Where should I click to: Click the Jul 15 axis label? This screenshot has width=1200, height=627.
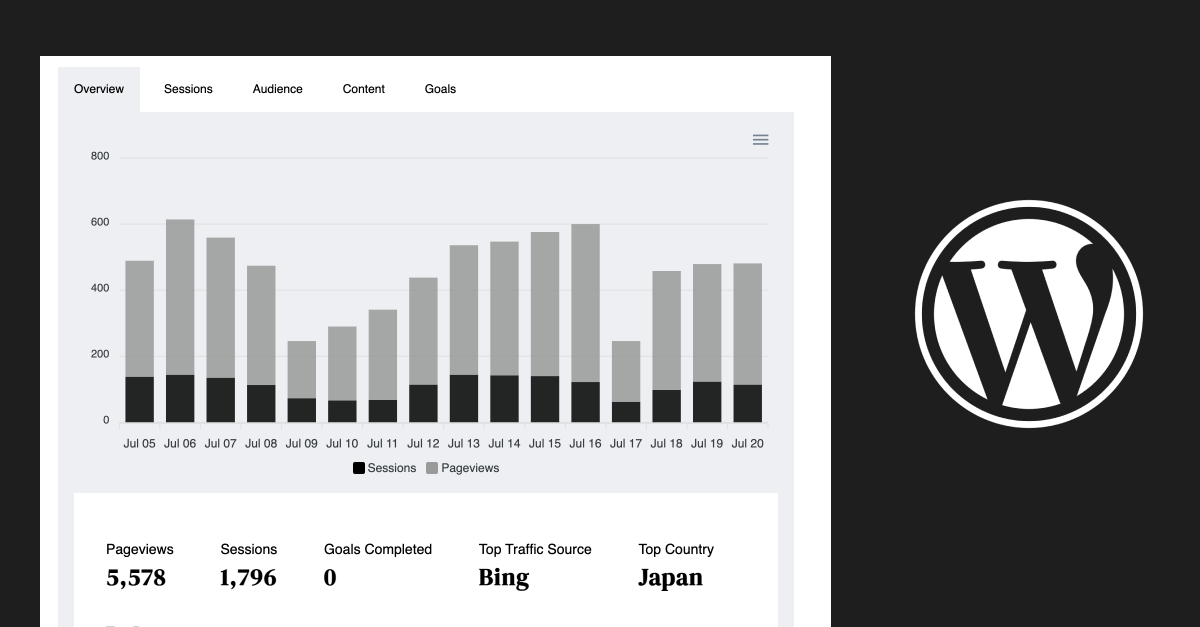(545, 444)
